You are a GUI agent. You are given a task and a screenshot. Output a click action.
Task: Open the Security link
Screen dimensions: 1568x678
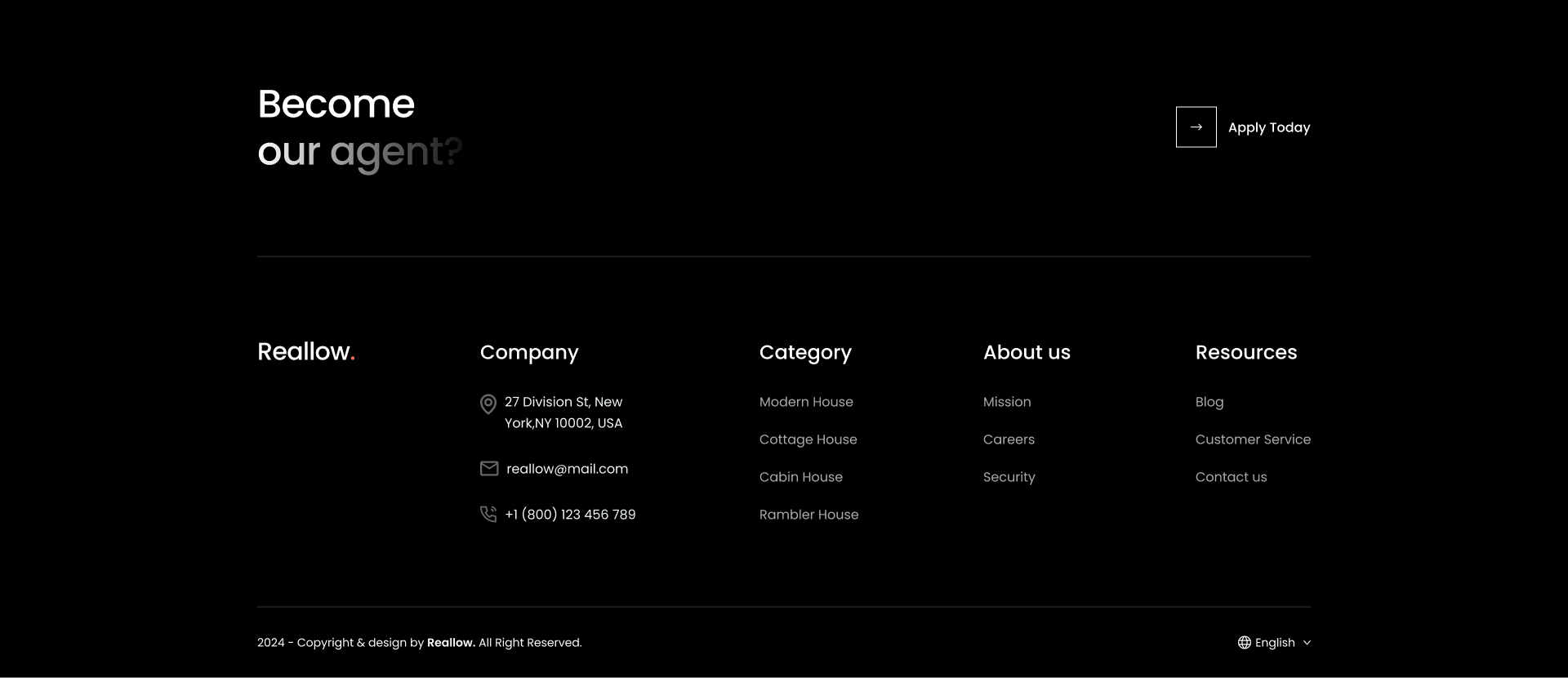tap(1009, 477)
